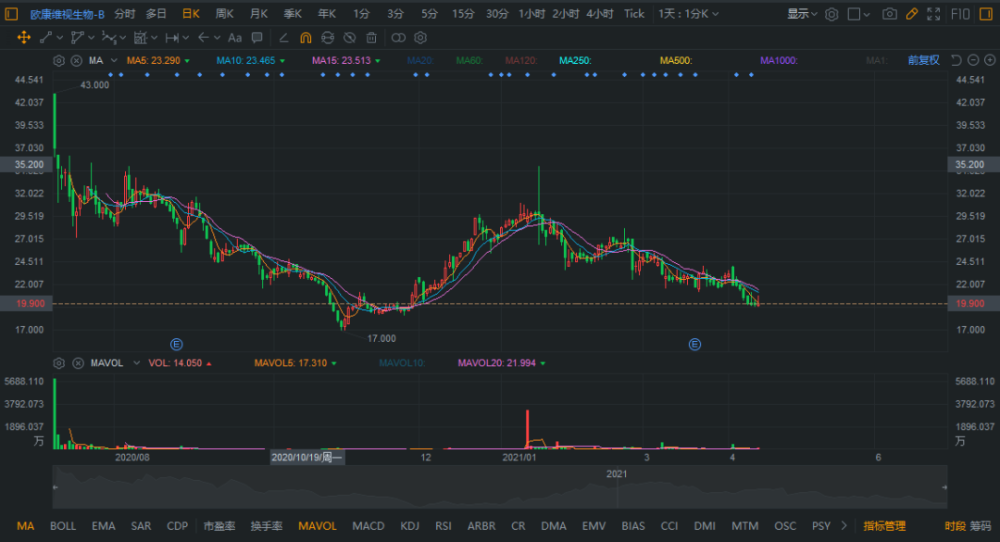Viewport: 1000px width, 542px height.
Task: Remove the MAVOL indicator with X
Action: pos(78,363)
